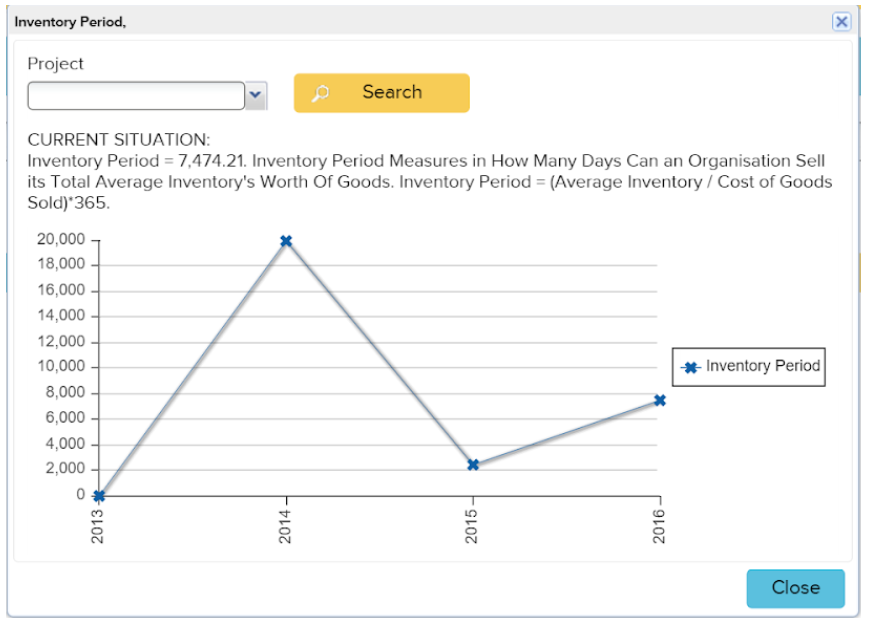Click the X icon in dialog corner
The width and height of the screenshot is (869, 627).
[x=843, y=21]
